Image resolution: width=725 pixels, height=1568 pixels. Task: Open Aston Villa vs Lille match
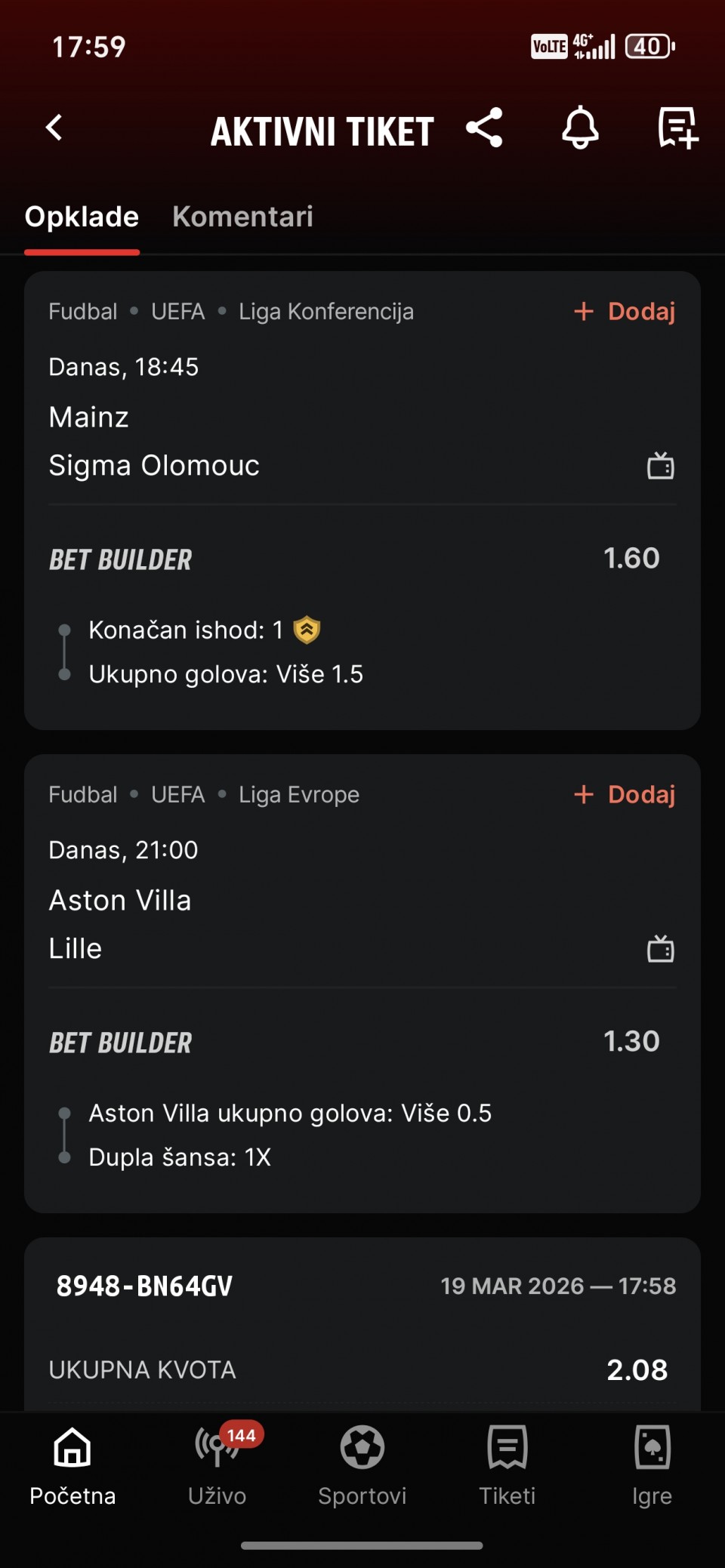(120, 925)
